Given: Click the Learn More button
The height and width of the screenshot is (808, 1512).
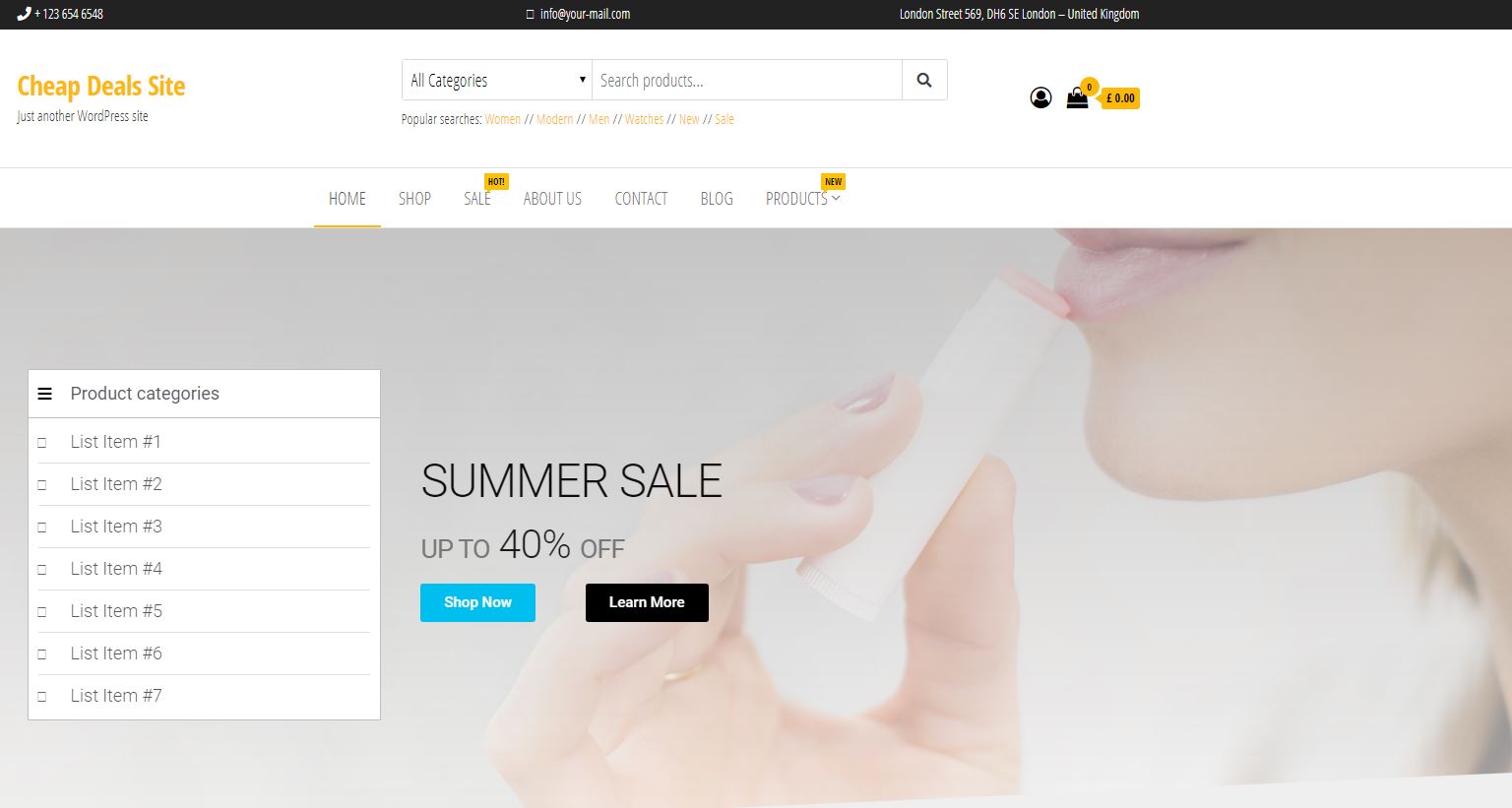Looking at the screenshot, I should point(647,602).
